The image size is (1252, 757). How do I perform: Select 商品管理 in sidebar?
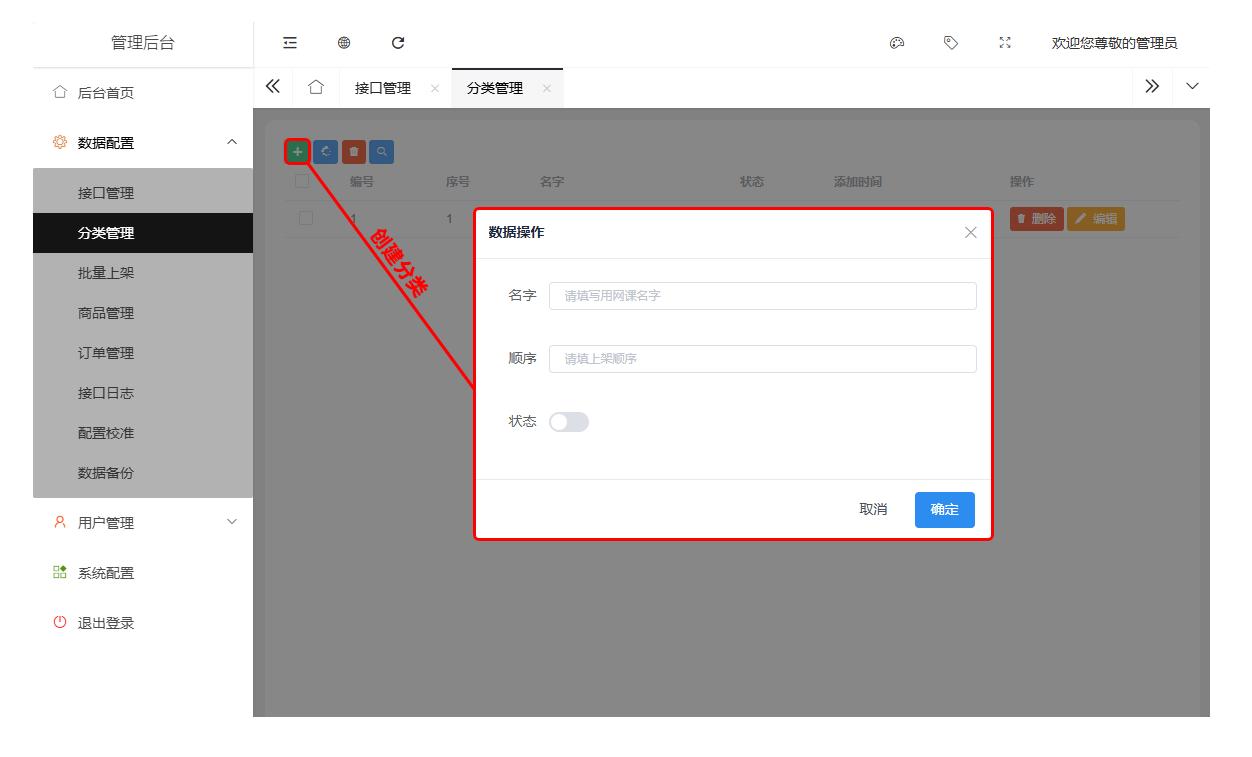[143, 313]
